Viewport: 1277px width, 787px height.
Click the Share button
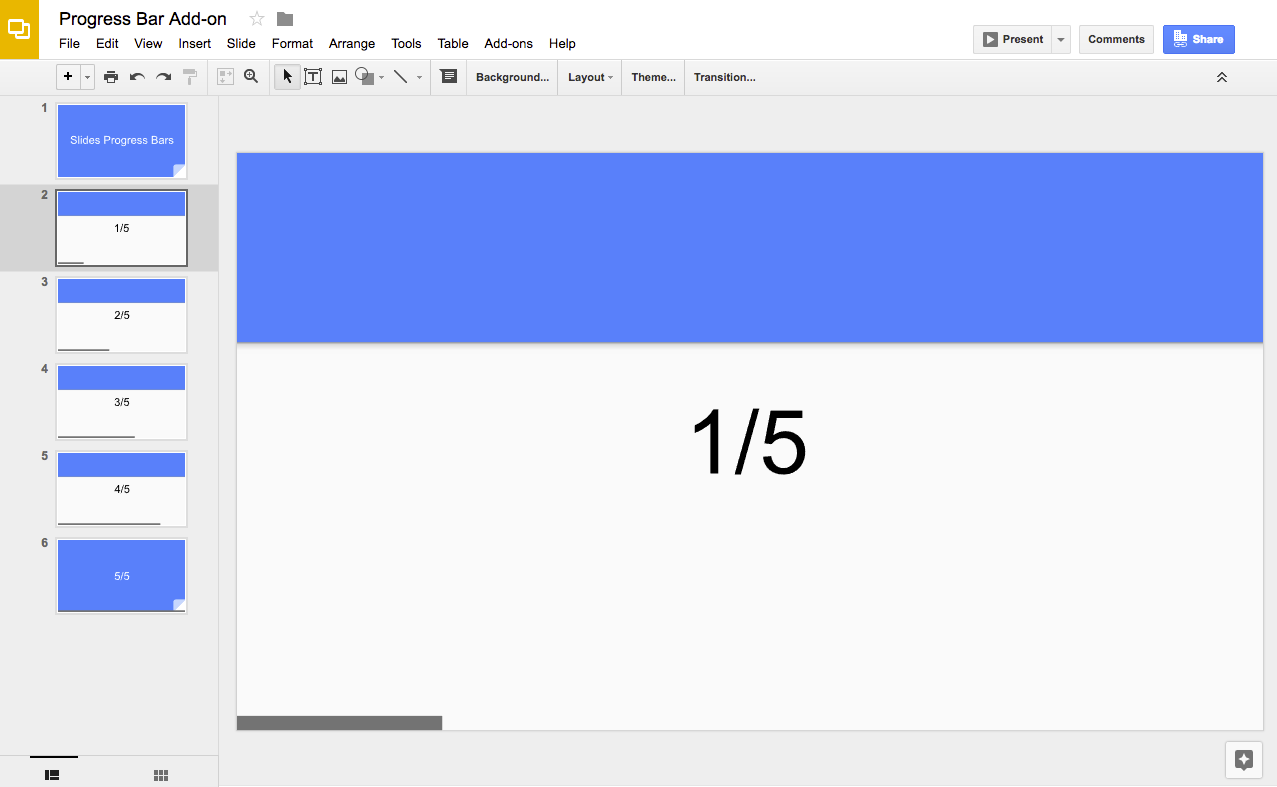tap(1198, 38)
